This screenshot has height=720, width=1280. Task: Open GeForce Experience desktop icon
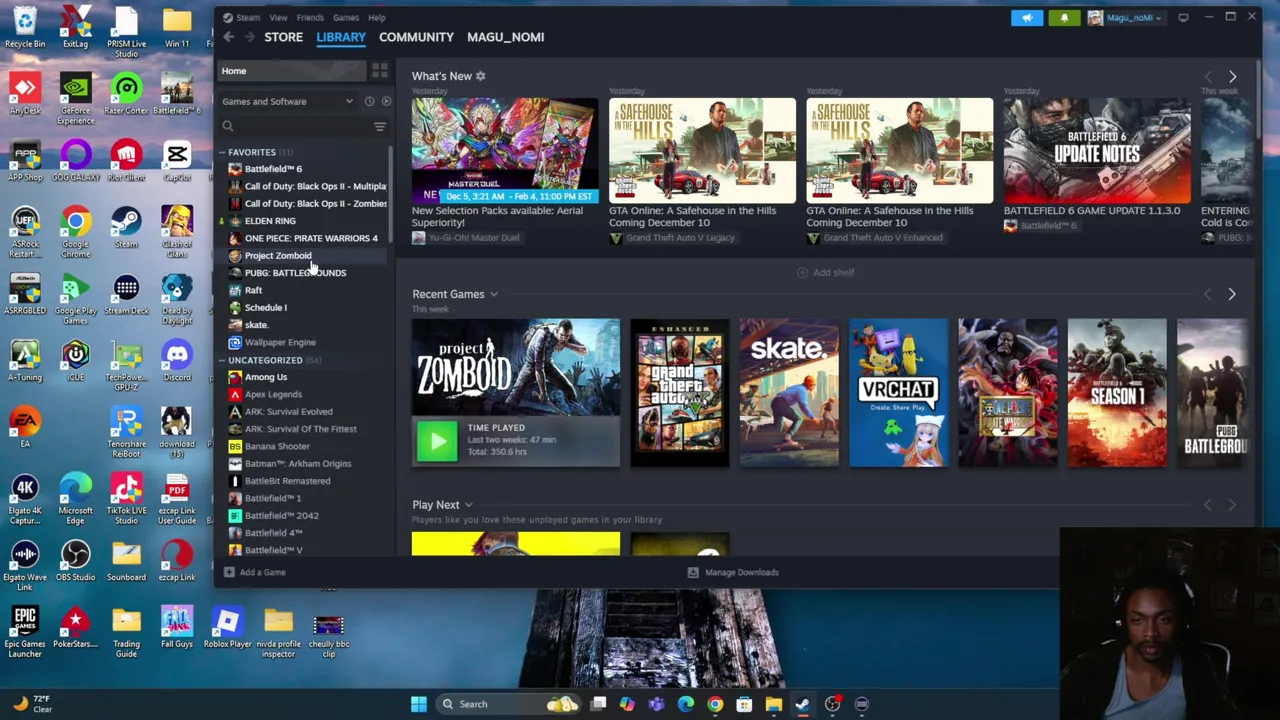[x=75, y=98]
